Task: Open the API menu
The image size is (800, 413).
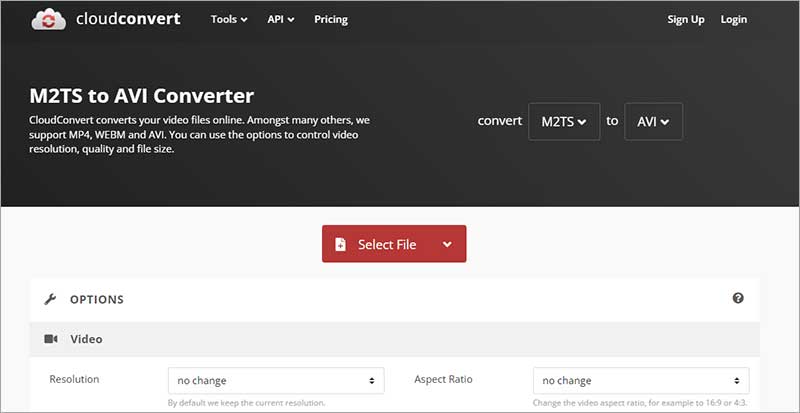Action: point(281,19)
